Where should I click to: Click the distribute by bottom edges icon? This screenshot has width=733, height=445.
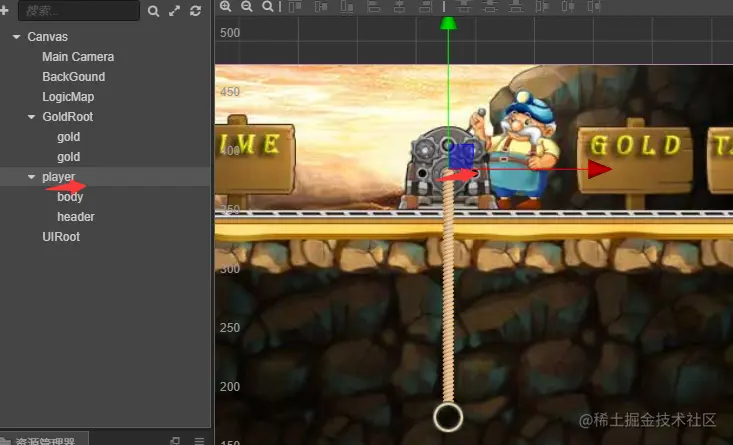(x=516, y=6)
